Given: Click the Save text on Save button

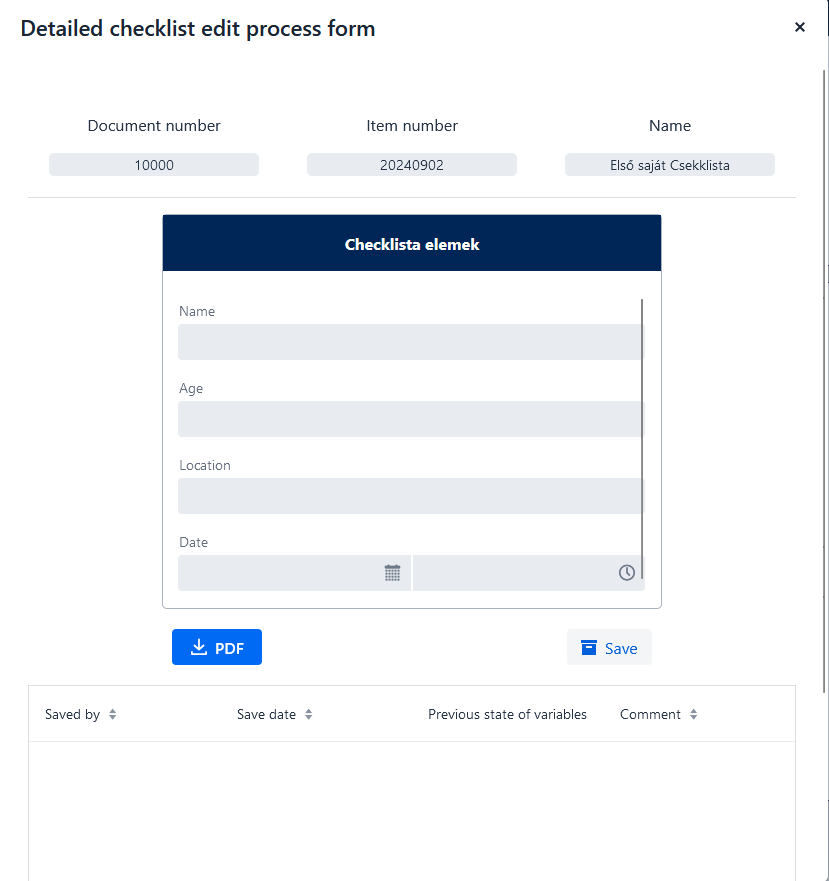Looking at the screenshot, I should click(x=621, y=648).
